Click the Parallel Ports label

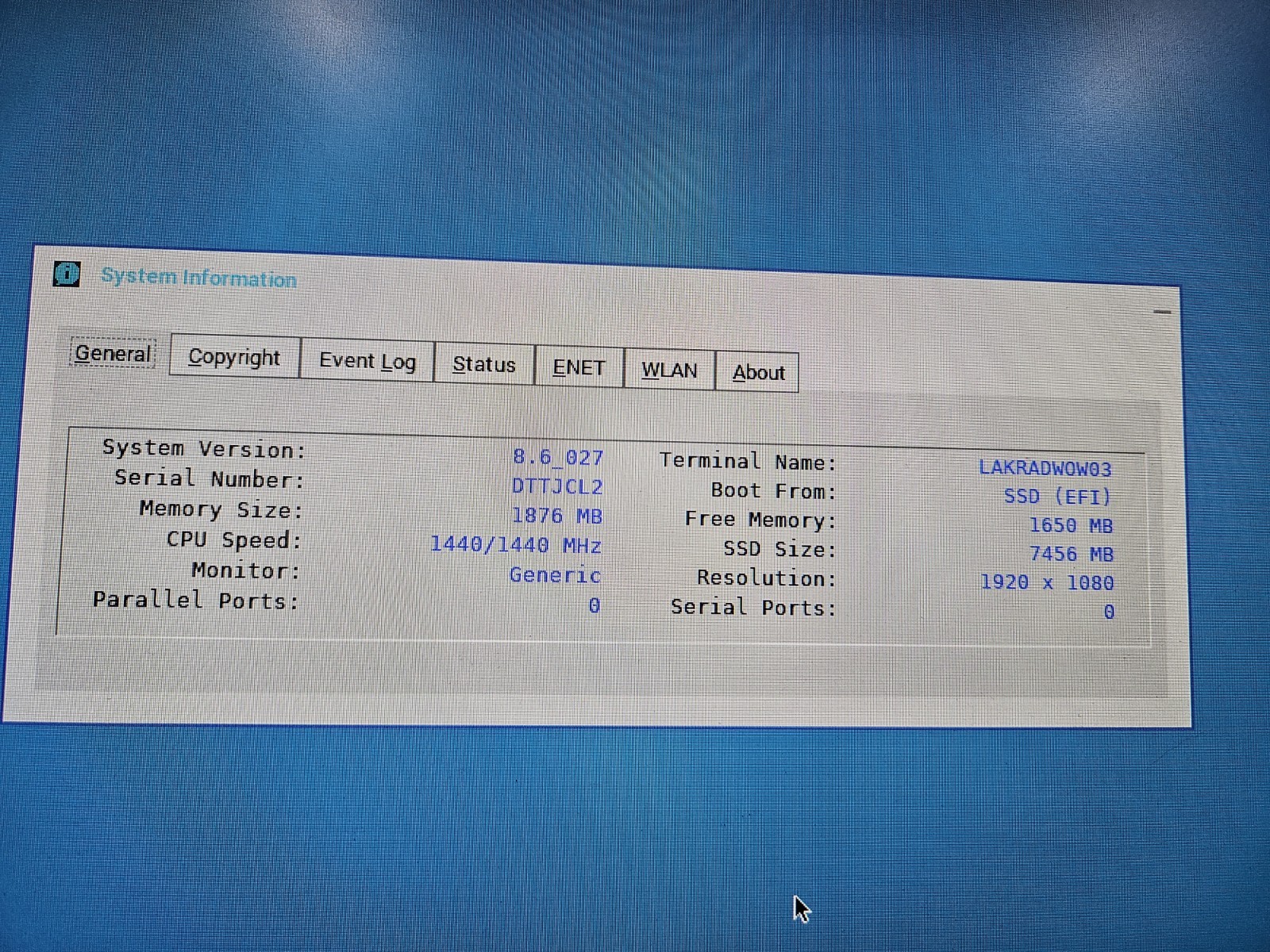[x=196, y=600]
